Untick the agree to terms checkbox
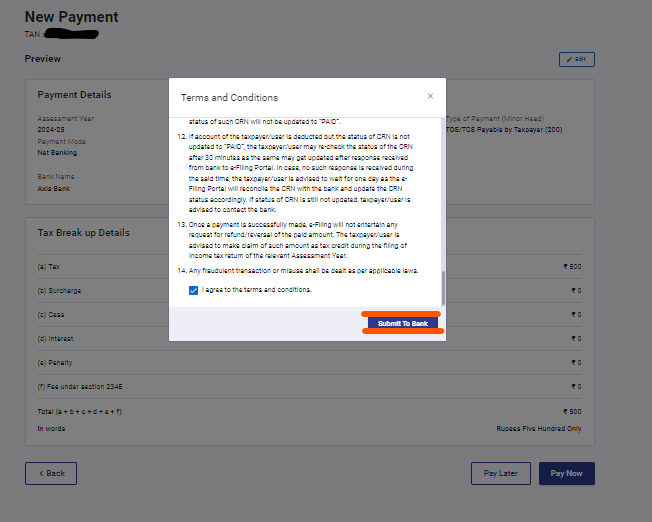652x522 pixels. tap(193, 290)
